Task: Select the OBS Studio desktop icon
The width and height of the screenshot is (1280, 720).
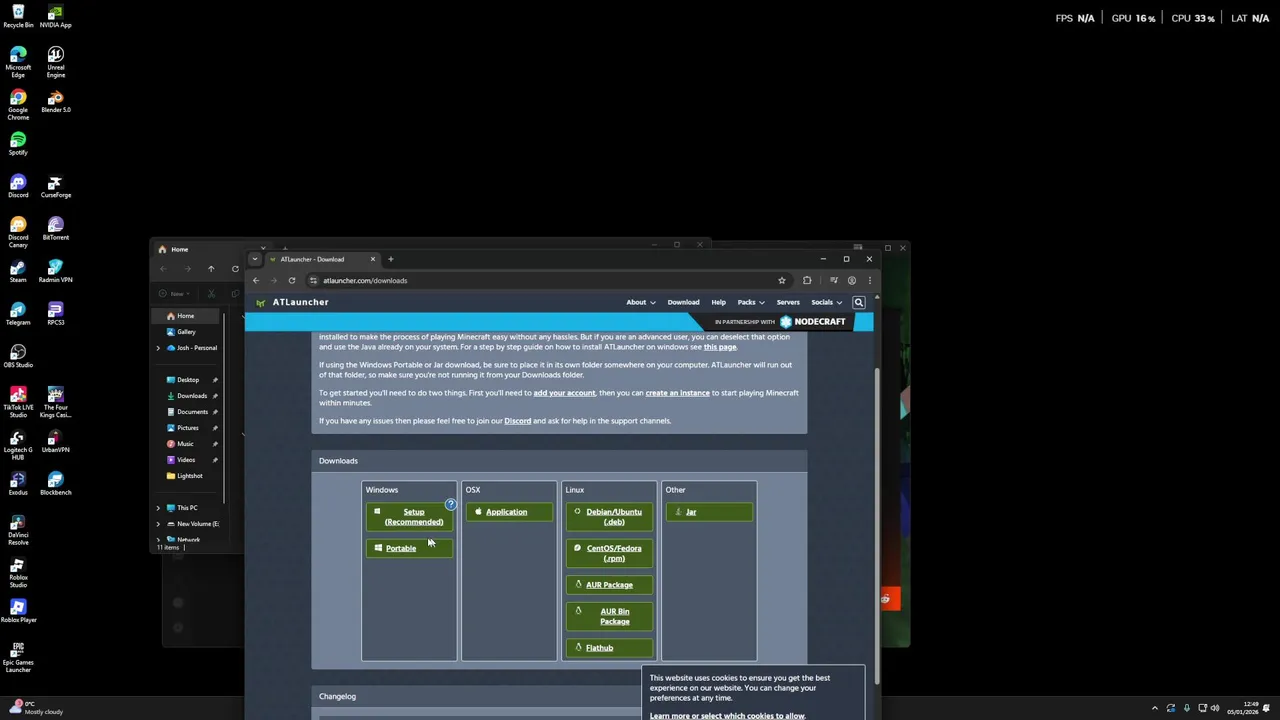Action: tap(18, 357)
